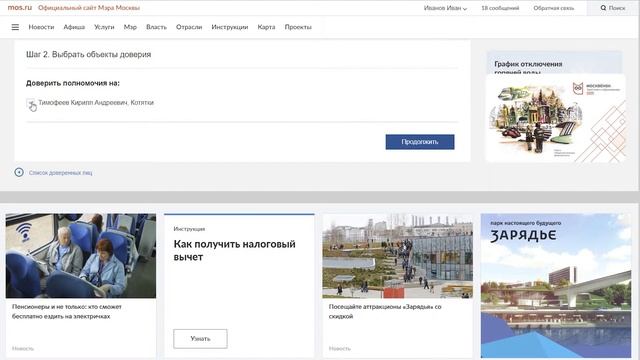Click the Шаг 2. Выбрать объекты доверия heading
The width and height of the screenshot is (640, 360).
[x=89, y=54]
